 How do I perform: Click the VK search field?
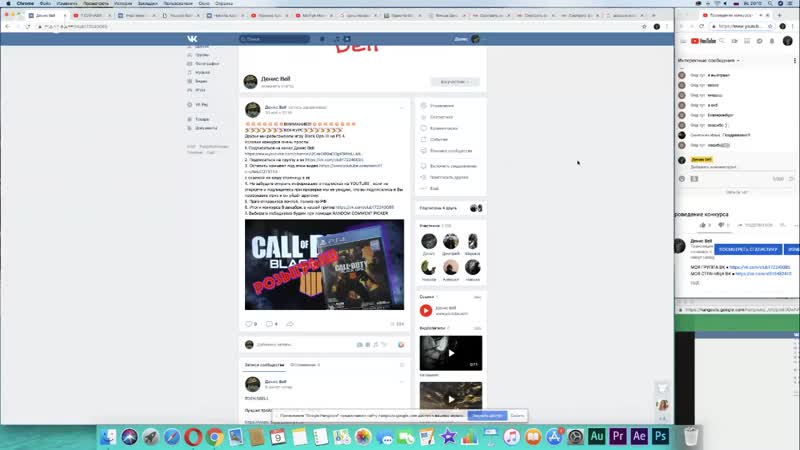click(x=274, y=39)
